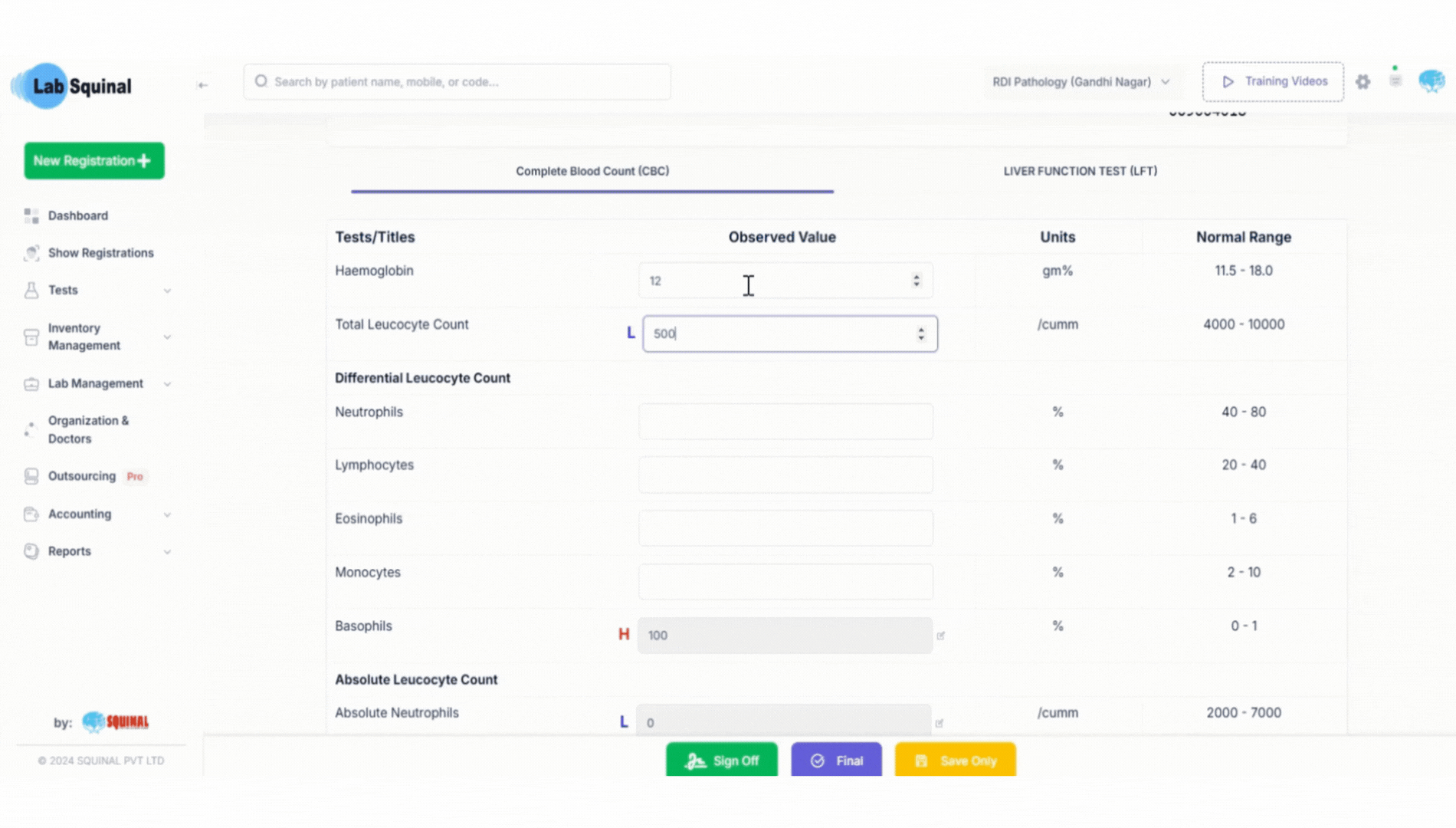Open Show Registrations in sidebar
The height and width of the screenshot is (828, 1456).
[100, 253]
